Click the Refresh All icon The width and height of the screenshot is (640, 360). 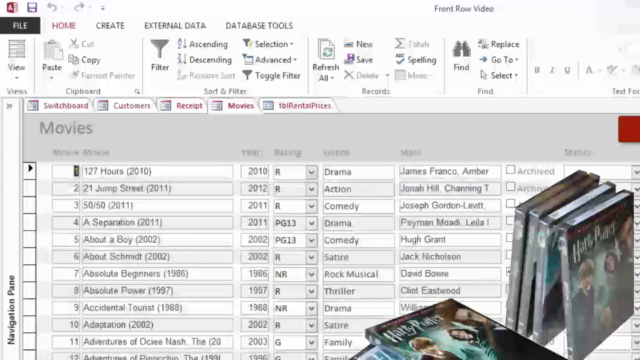coord(326,50)
